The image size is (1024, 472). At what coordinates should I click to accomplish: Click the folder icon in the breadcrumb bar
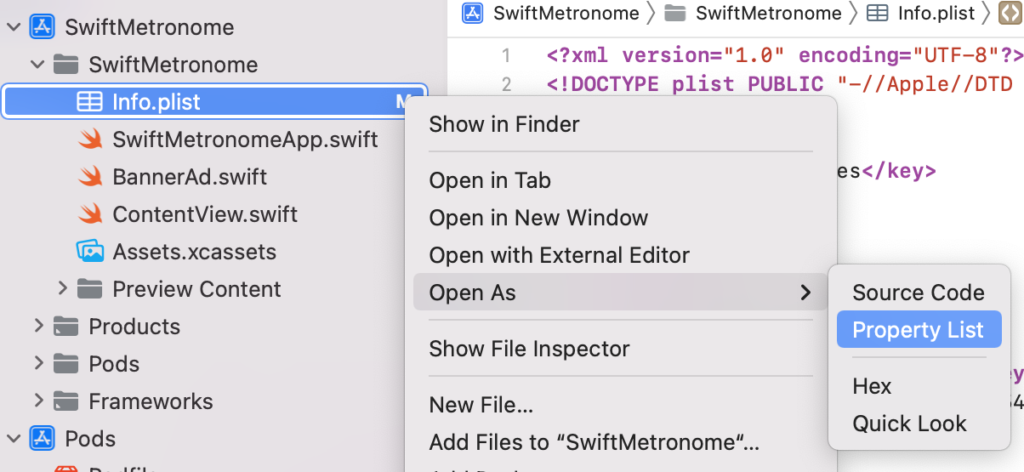[675, 13]
